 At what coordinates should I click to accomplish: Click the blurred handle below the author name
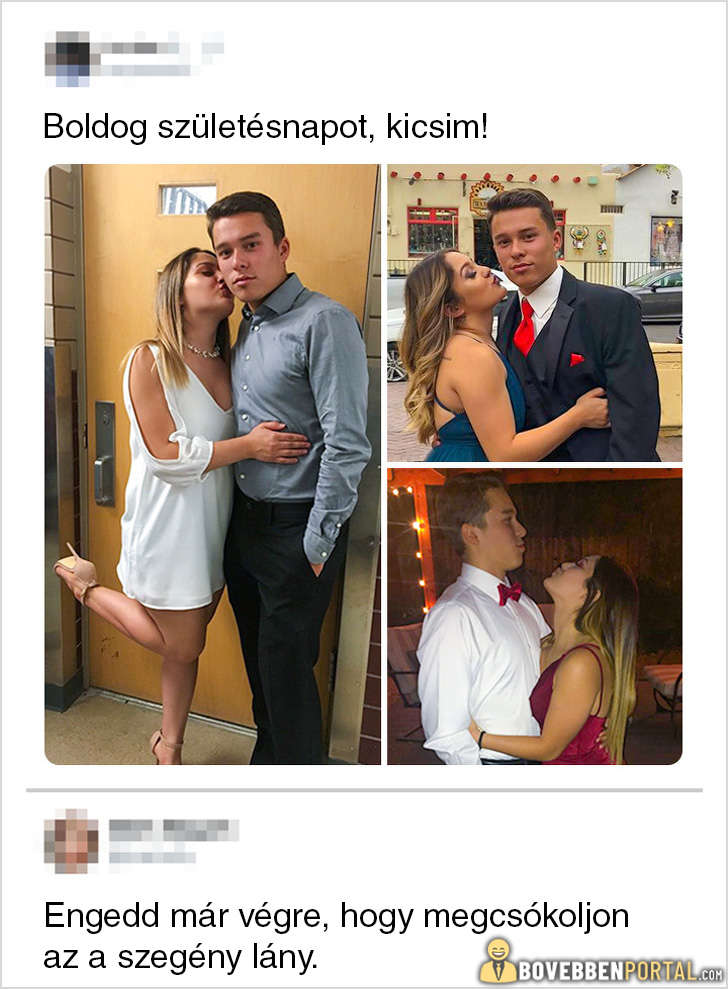click(x=145, y=69)
